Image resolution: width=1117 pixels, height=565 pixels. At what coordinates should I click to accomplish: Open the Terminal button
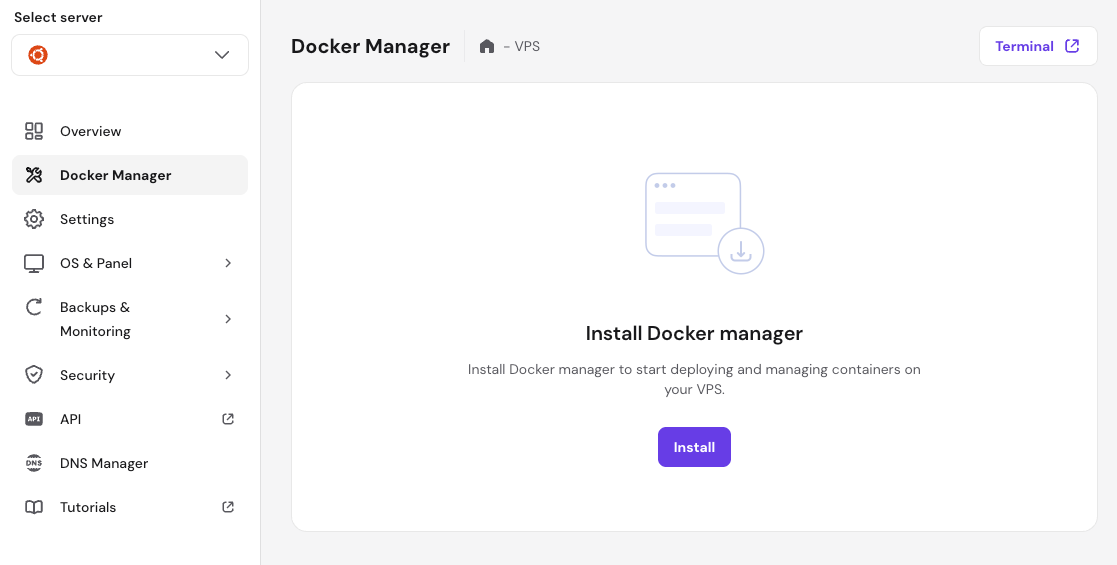point(1037,46)
